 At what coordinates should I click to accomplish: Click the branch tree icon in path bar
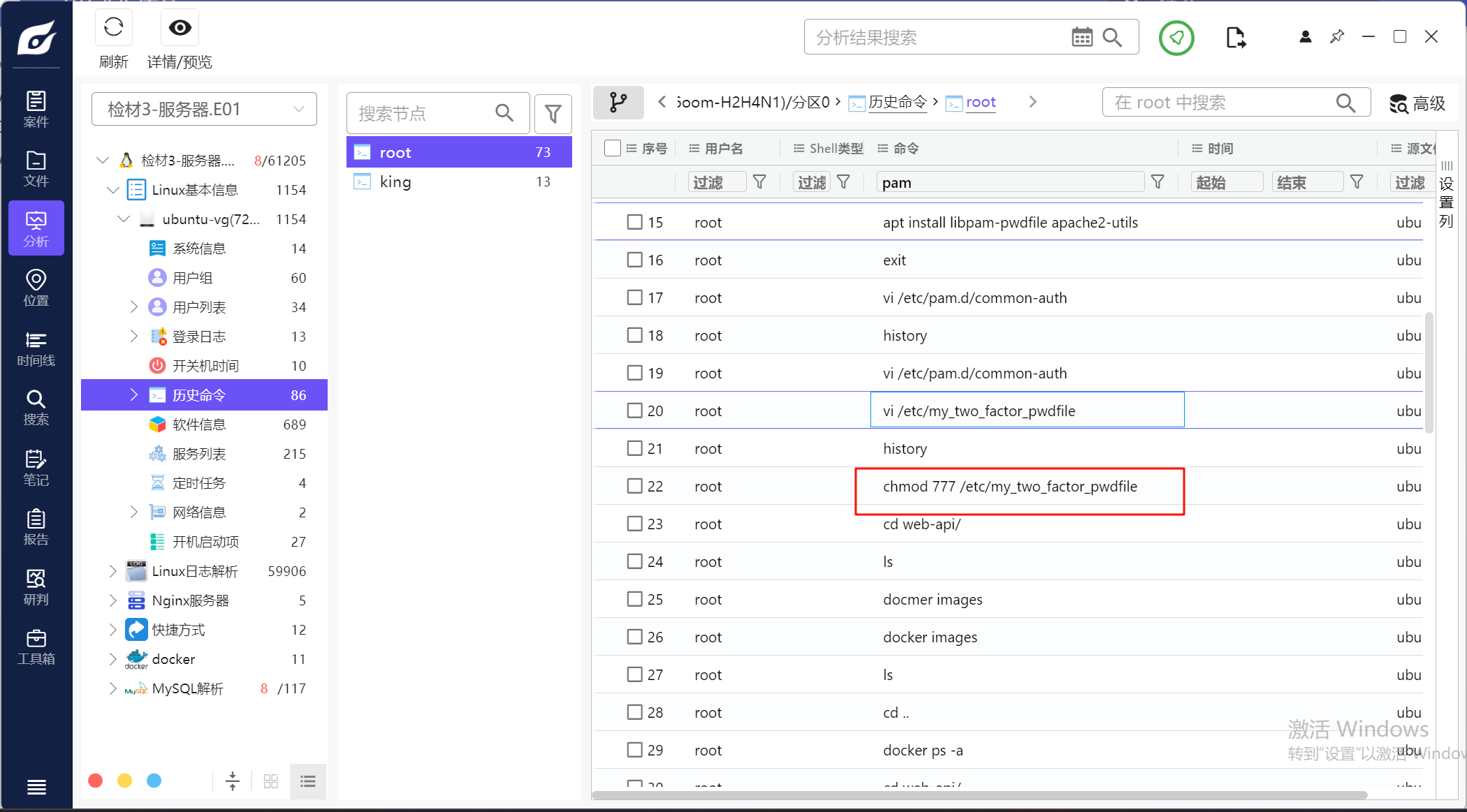(618, 103)
